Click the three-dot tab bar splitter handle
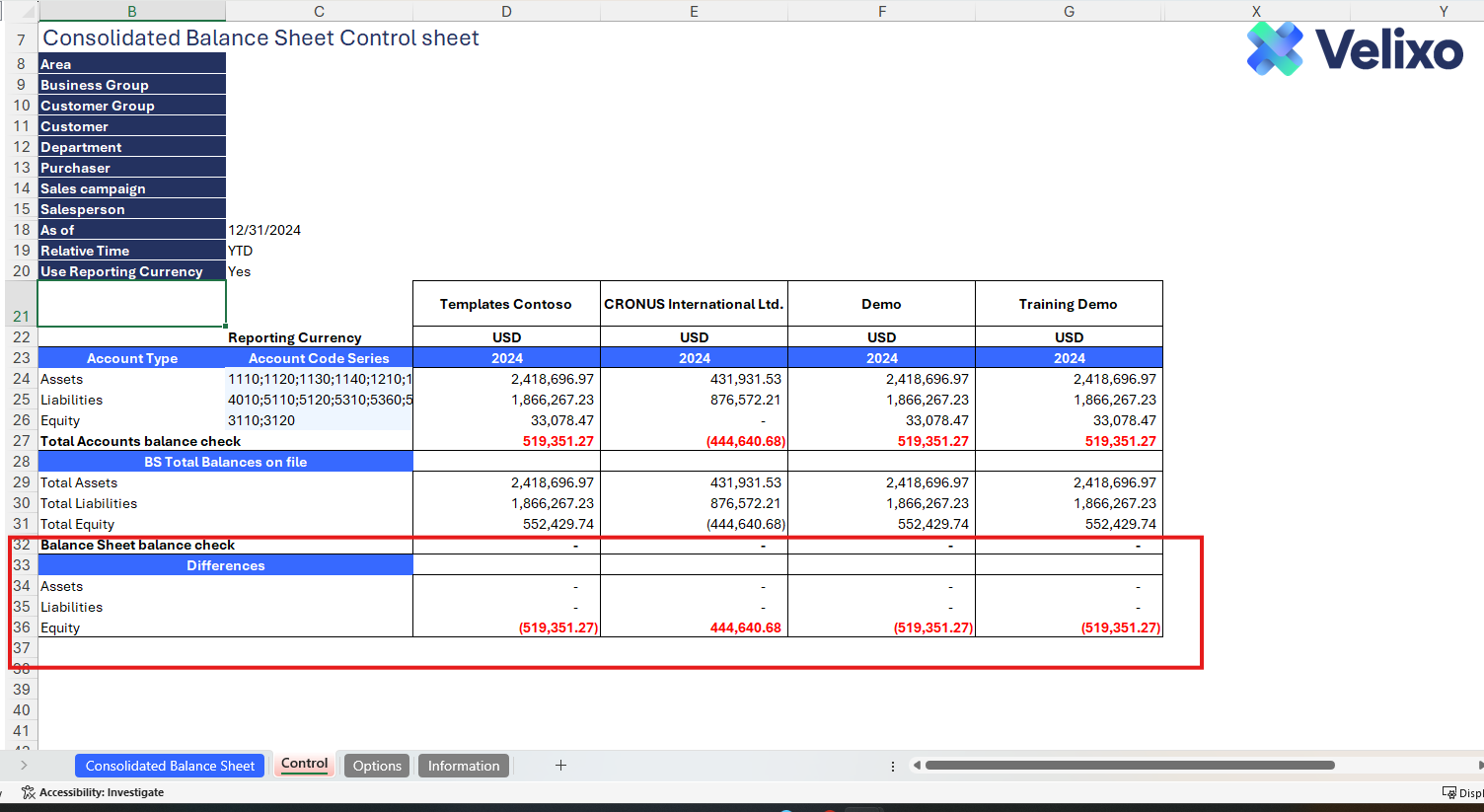Screen dimensions: 1484x812 tap(893, 766)
